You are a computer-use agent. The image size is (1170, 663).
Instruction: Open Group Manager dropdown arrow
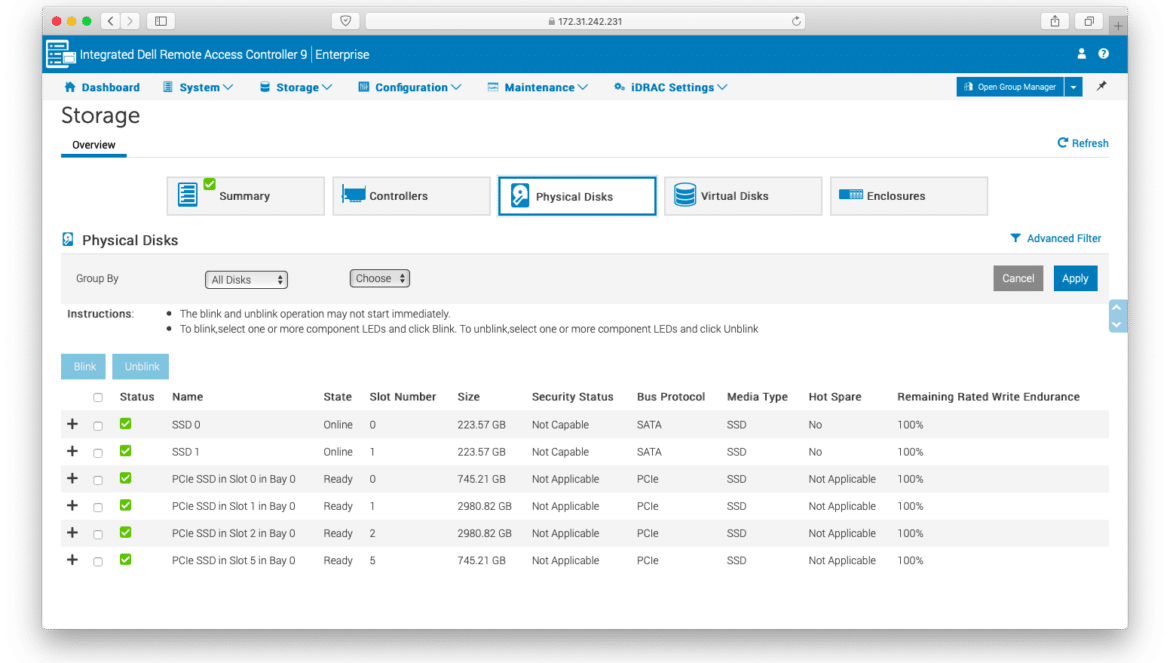point(1073,87)
